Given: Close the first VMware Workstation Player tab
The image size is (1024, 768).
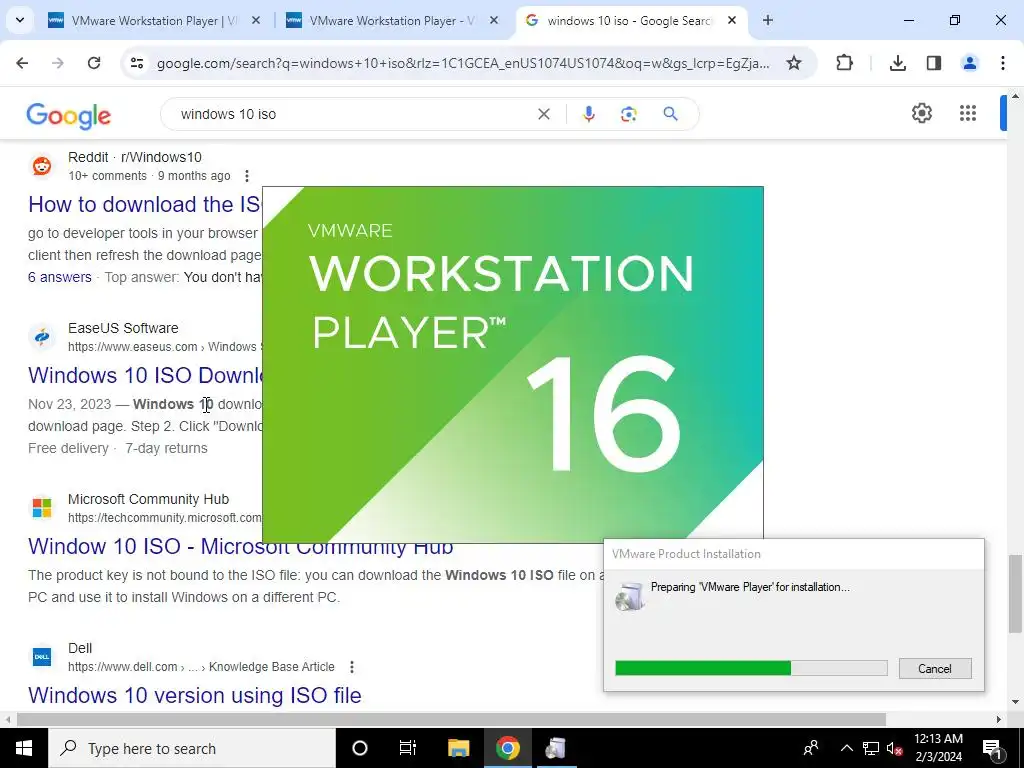Looking at the screenshot, I should tap(256, 21).
